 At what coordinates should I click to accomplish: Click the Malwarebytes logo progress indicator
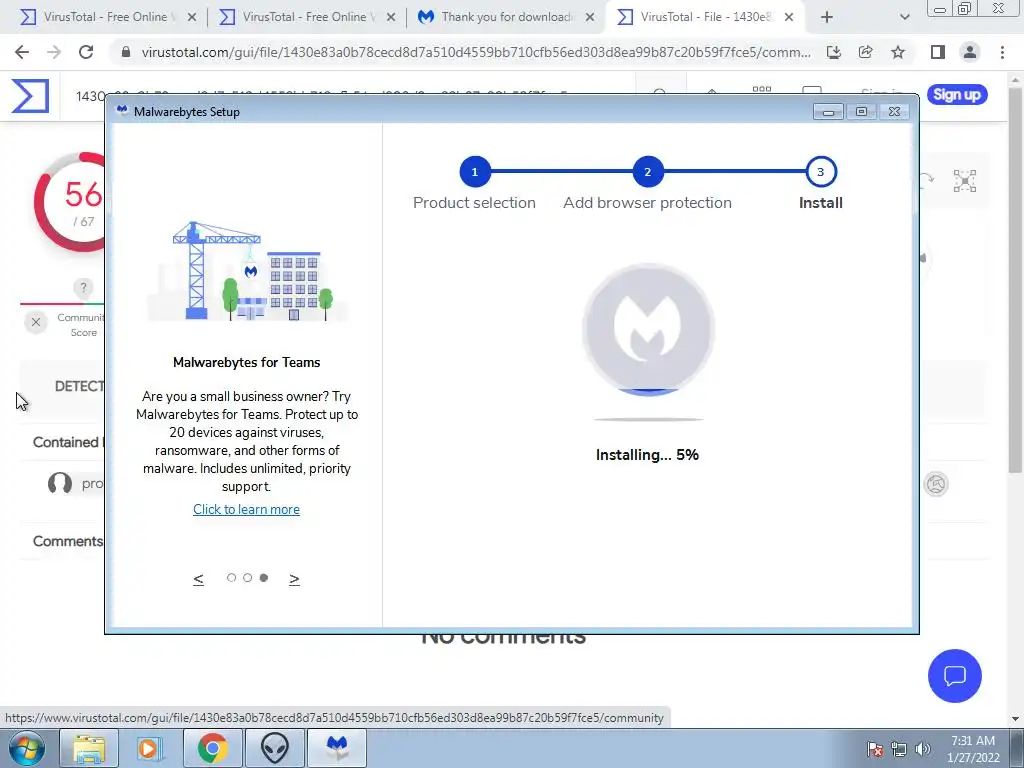pyautogui.click(x=648, y=329)
